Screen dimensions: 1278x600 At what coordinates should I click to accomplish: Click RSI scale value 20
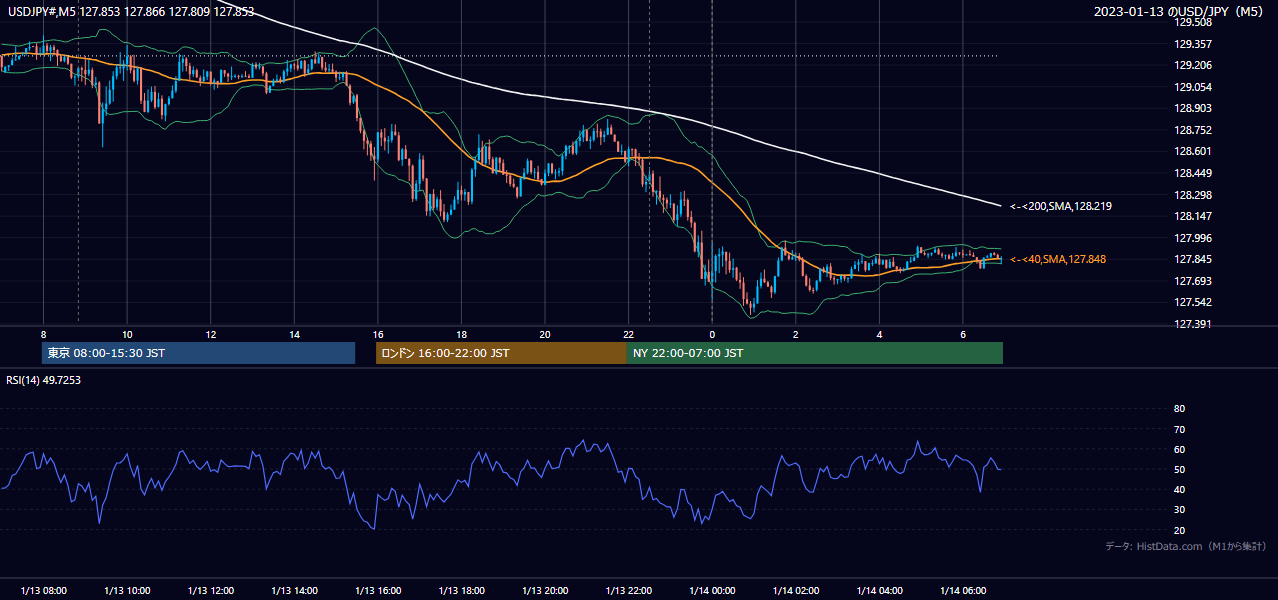(1179, 530)
